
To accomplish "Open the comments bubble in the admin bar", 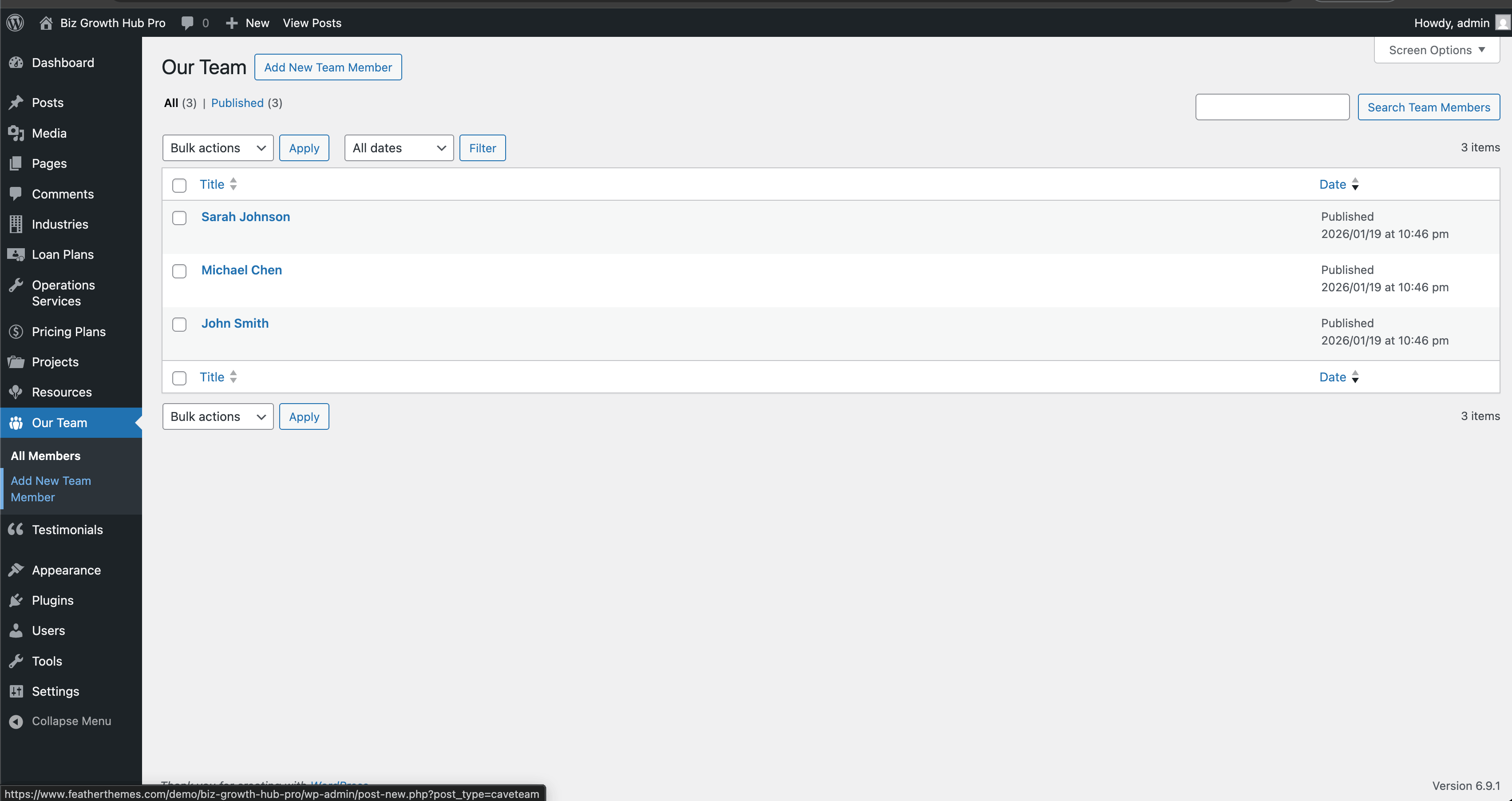I will pyautogui.click(x=187, y=23).
